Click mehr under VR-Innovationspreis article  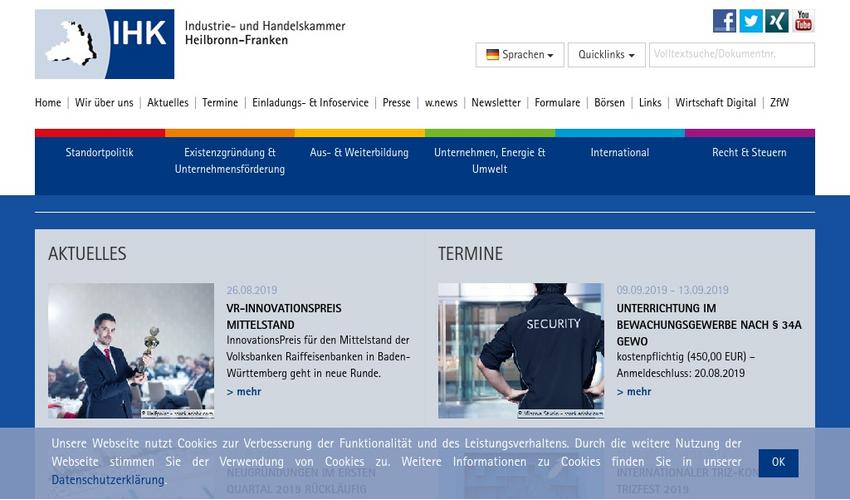[x=244, y=392]
